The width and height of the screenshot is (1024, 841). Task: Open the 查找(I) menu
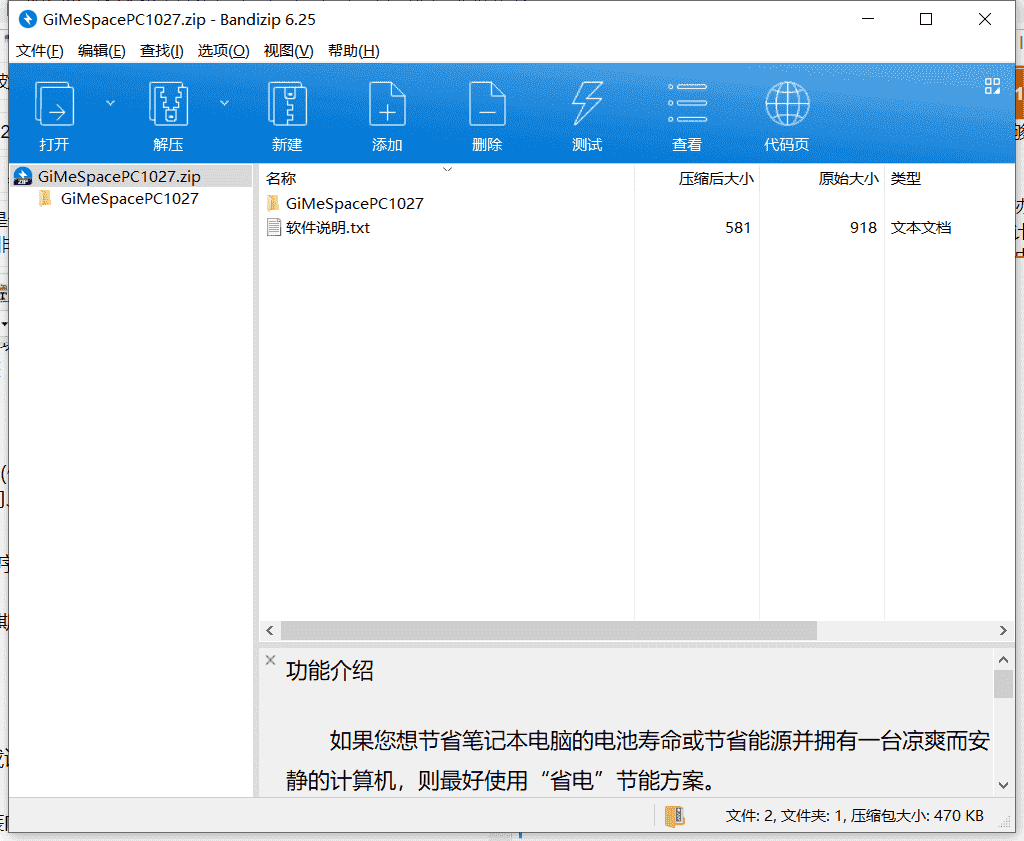[161, 51]
